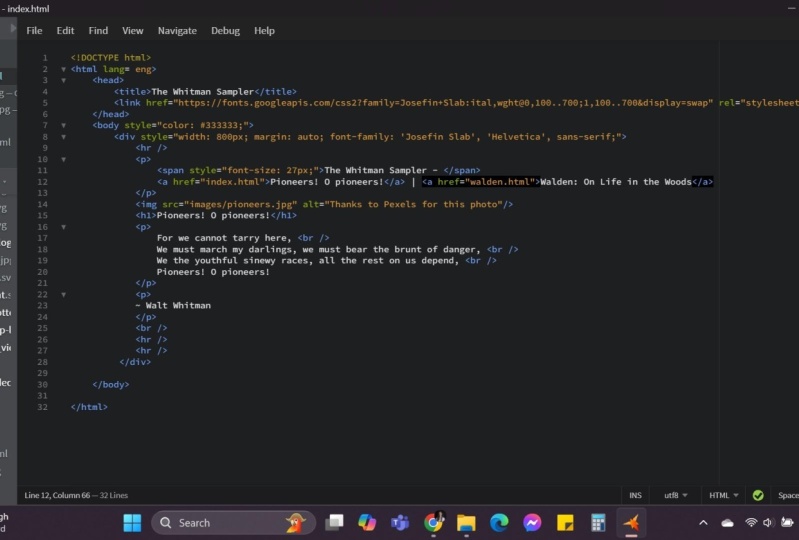Viewport: 799px width, 540px height.
Task: Collapse the head tag fold on line 3
Action: [64, 80]
